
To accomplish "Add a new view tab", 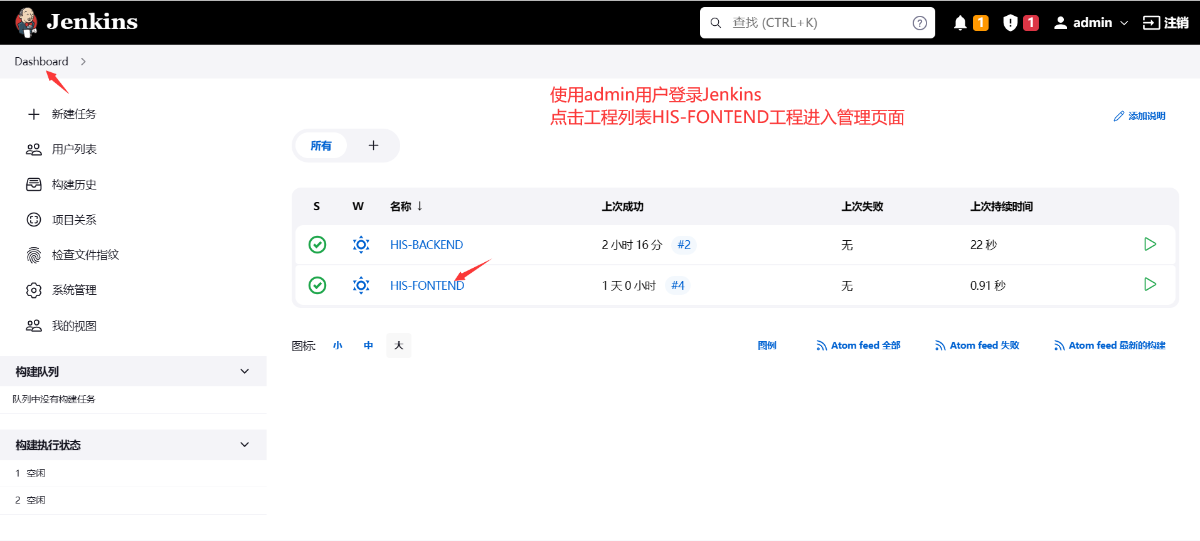I will 373,145.
